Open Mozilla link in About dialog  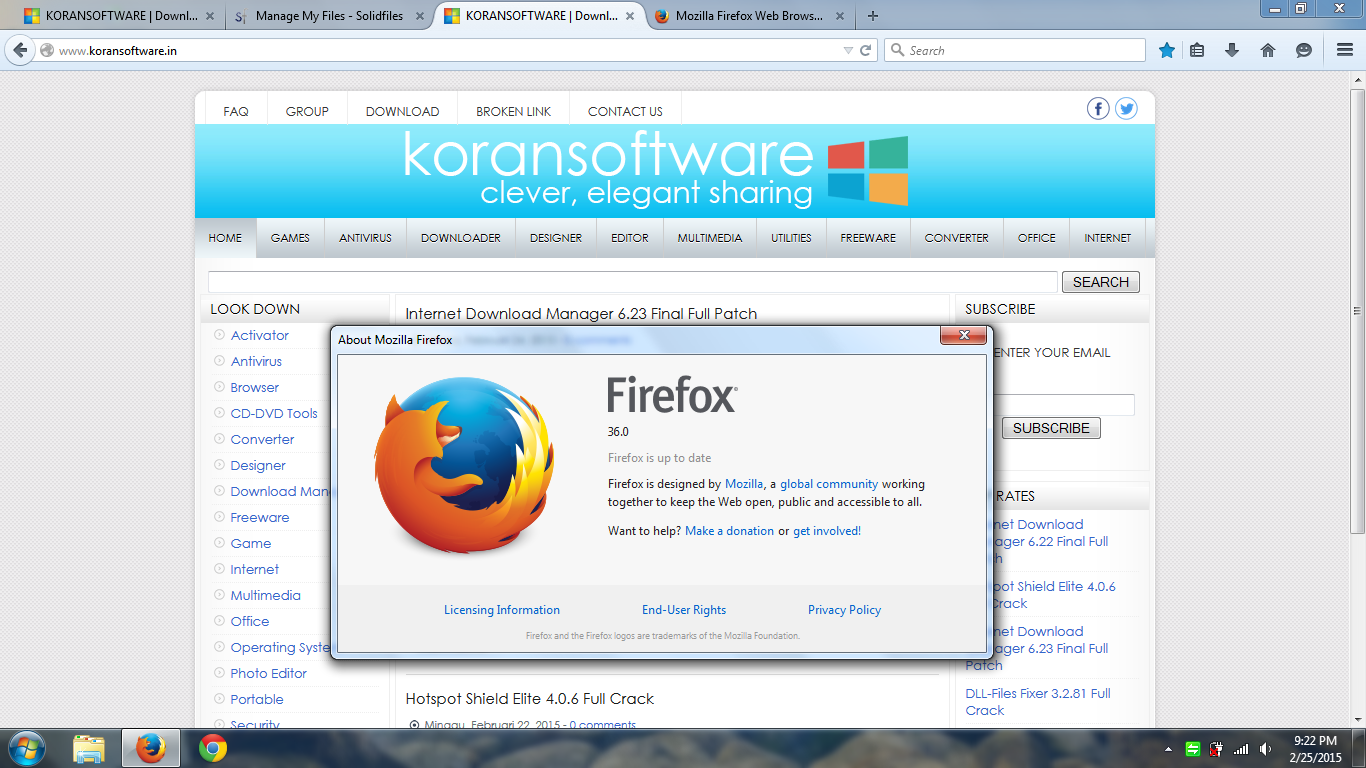pos(744,484)
